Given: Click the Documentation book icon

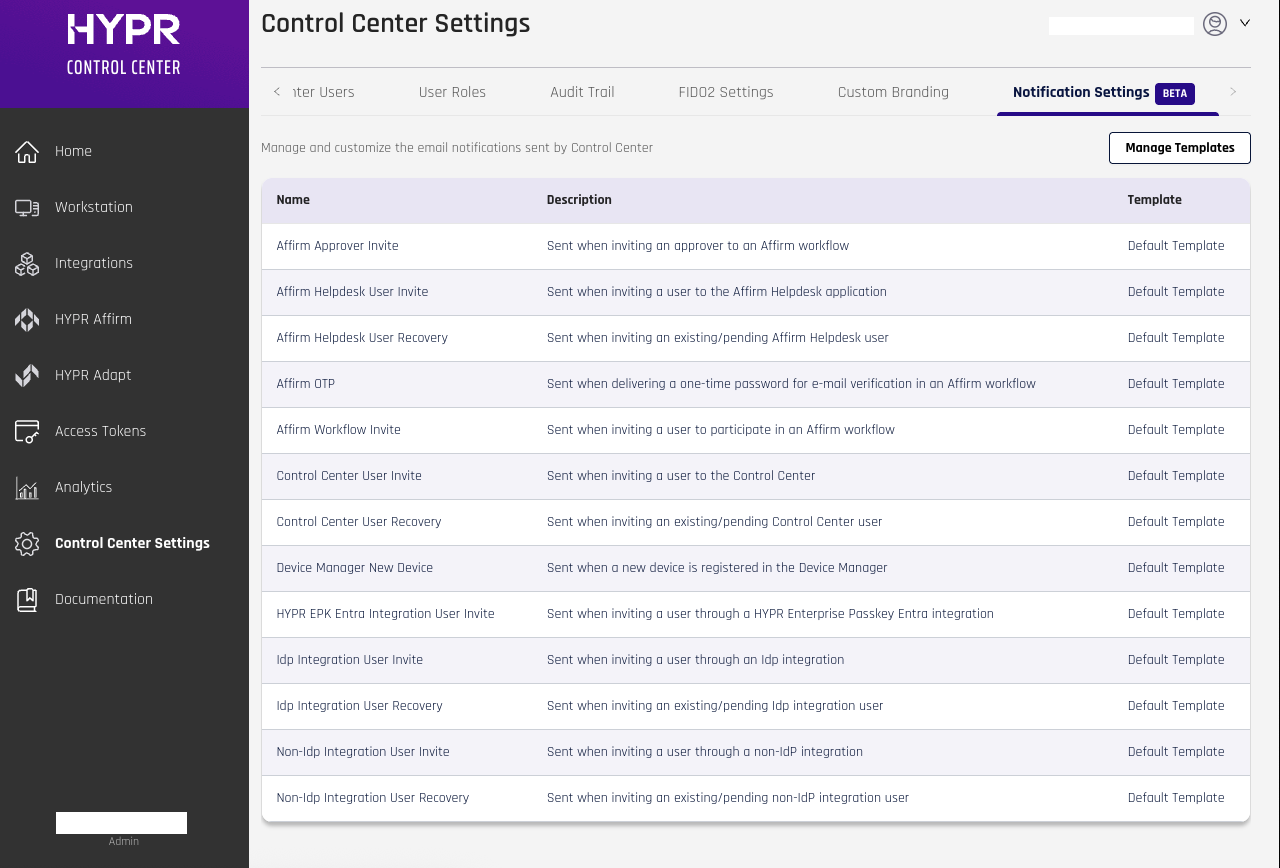Looking at the screenshot, I should [27, 600].
